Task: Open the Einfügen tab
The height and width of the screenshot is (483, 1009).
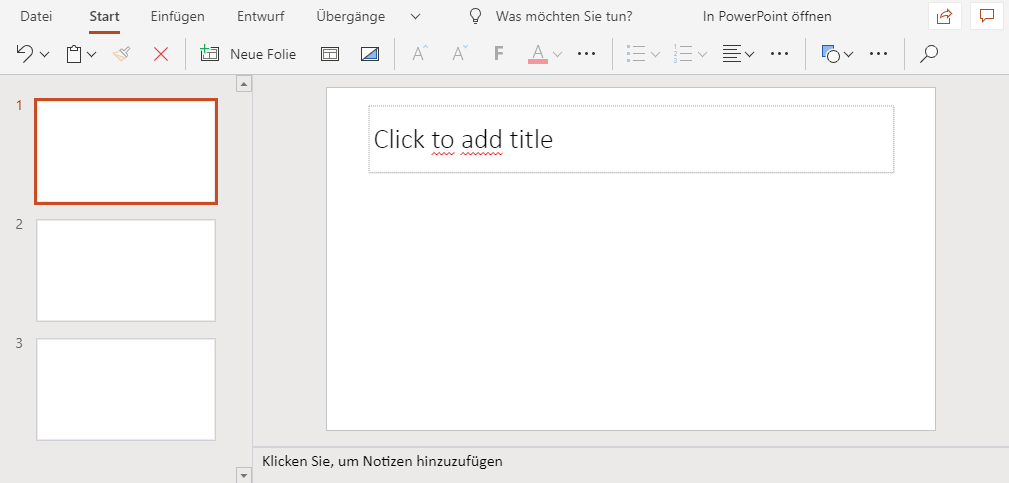Action: [x=177, y=16]
